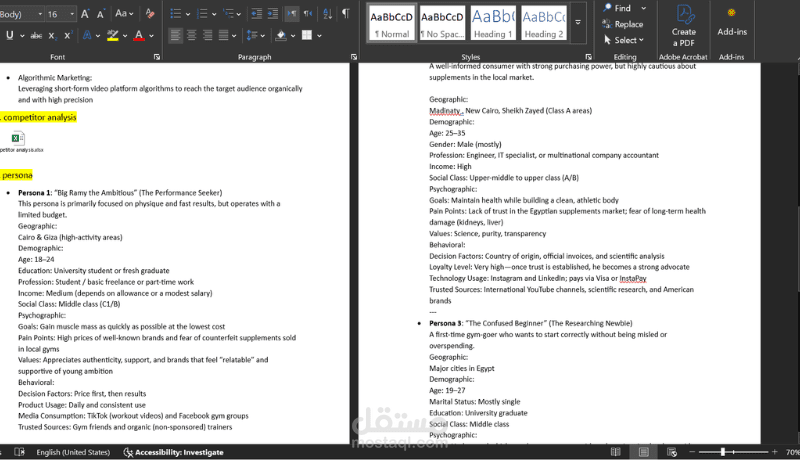Apply underline formatting

tap(10, 35)
